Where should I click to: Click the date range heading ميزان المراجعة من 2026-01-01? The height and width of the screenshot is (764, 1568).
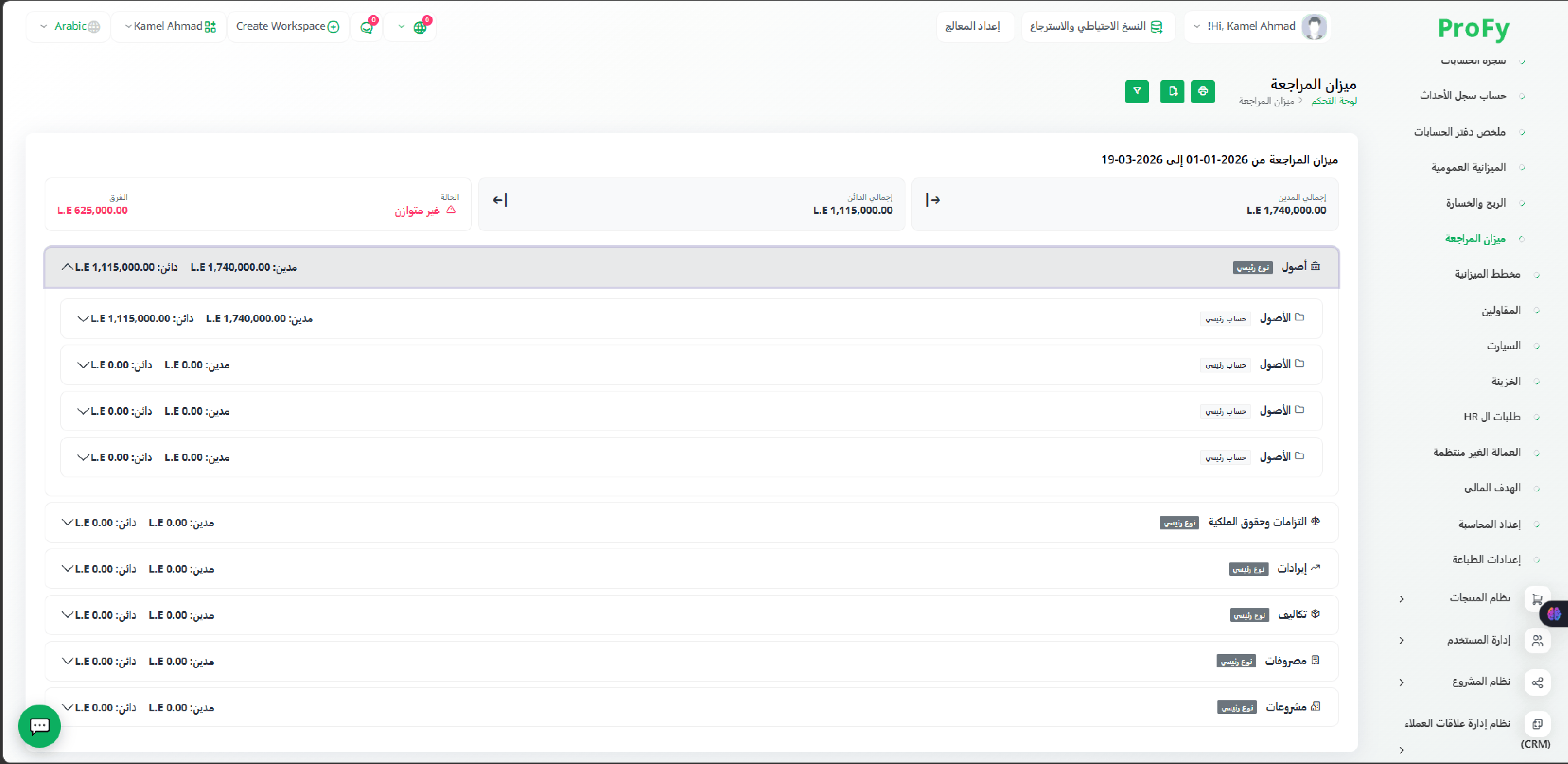point(1220,160)
